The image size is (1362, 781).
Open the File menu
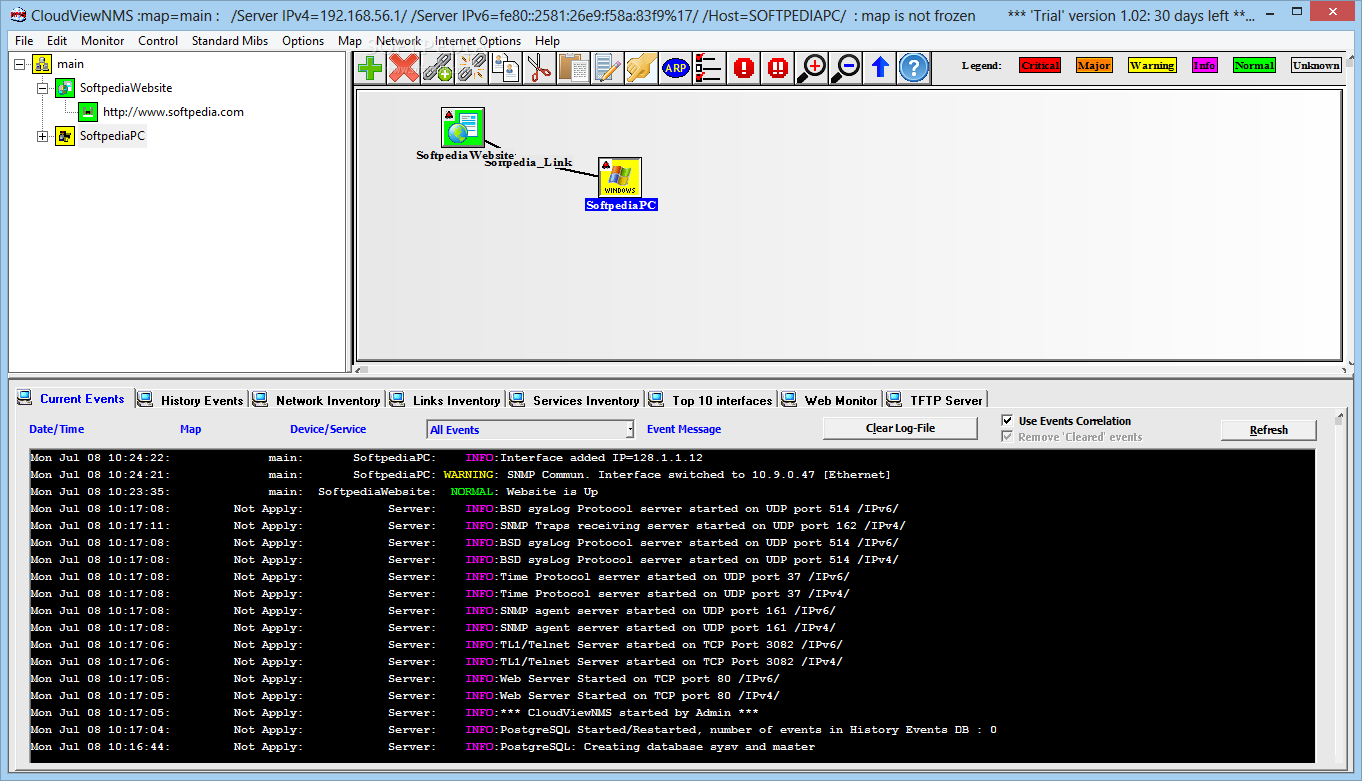(24, 41)
